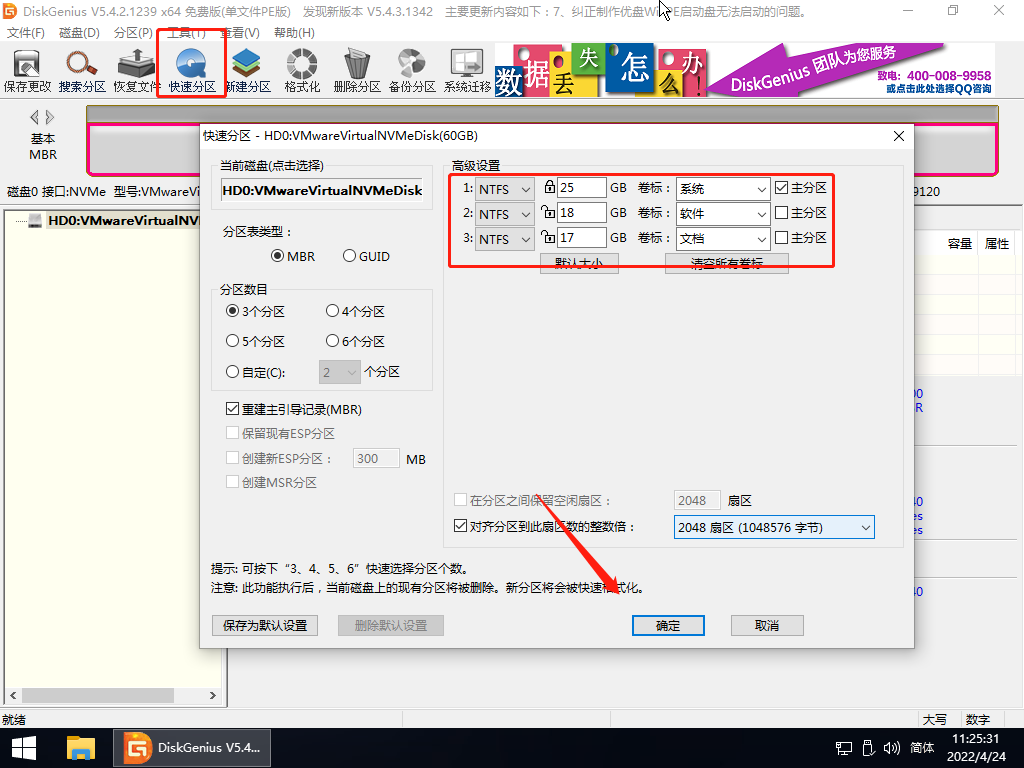
Task: Click the 确定 button
Action: (668, 625)
